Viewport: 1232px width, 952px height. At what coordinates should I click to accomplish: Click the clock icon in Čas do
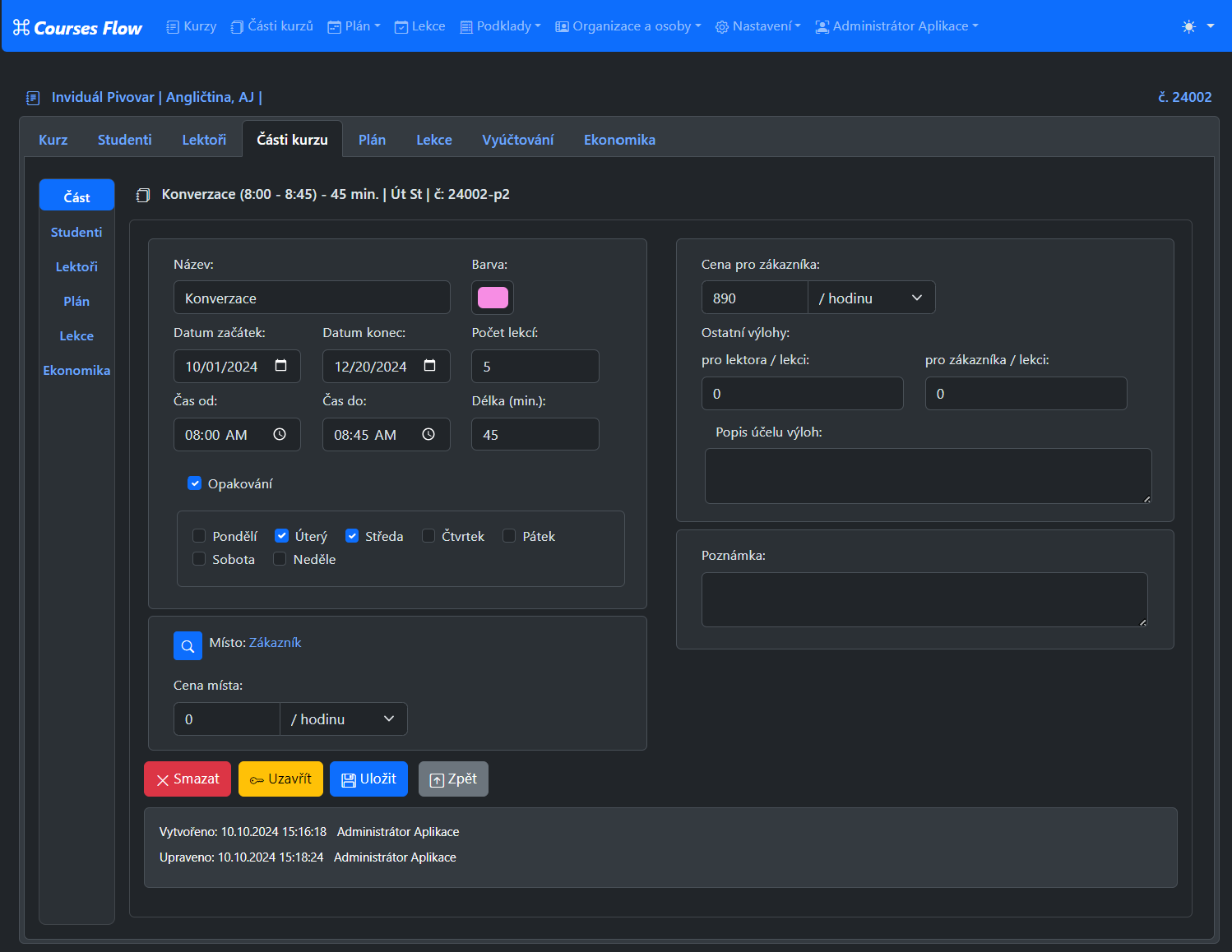[x=428, y=434]
